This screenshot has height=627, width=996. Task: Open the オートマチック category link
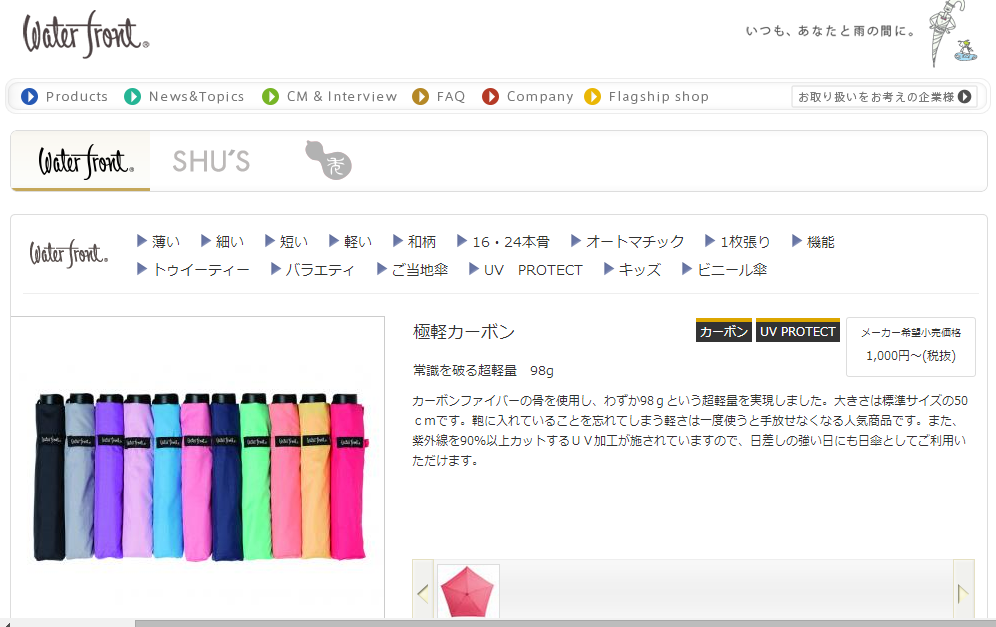(627, 241)
